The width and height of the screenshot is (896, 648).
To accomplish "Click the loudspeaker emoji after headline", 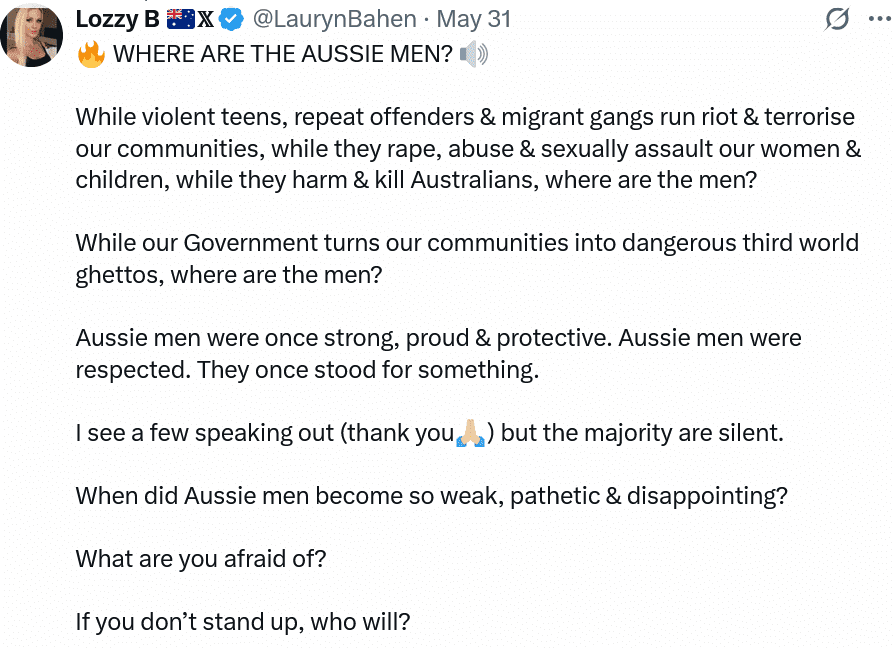I will (474, 54).
